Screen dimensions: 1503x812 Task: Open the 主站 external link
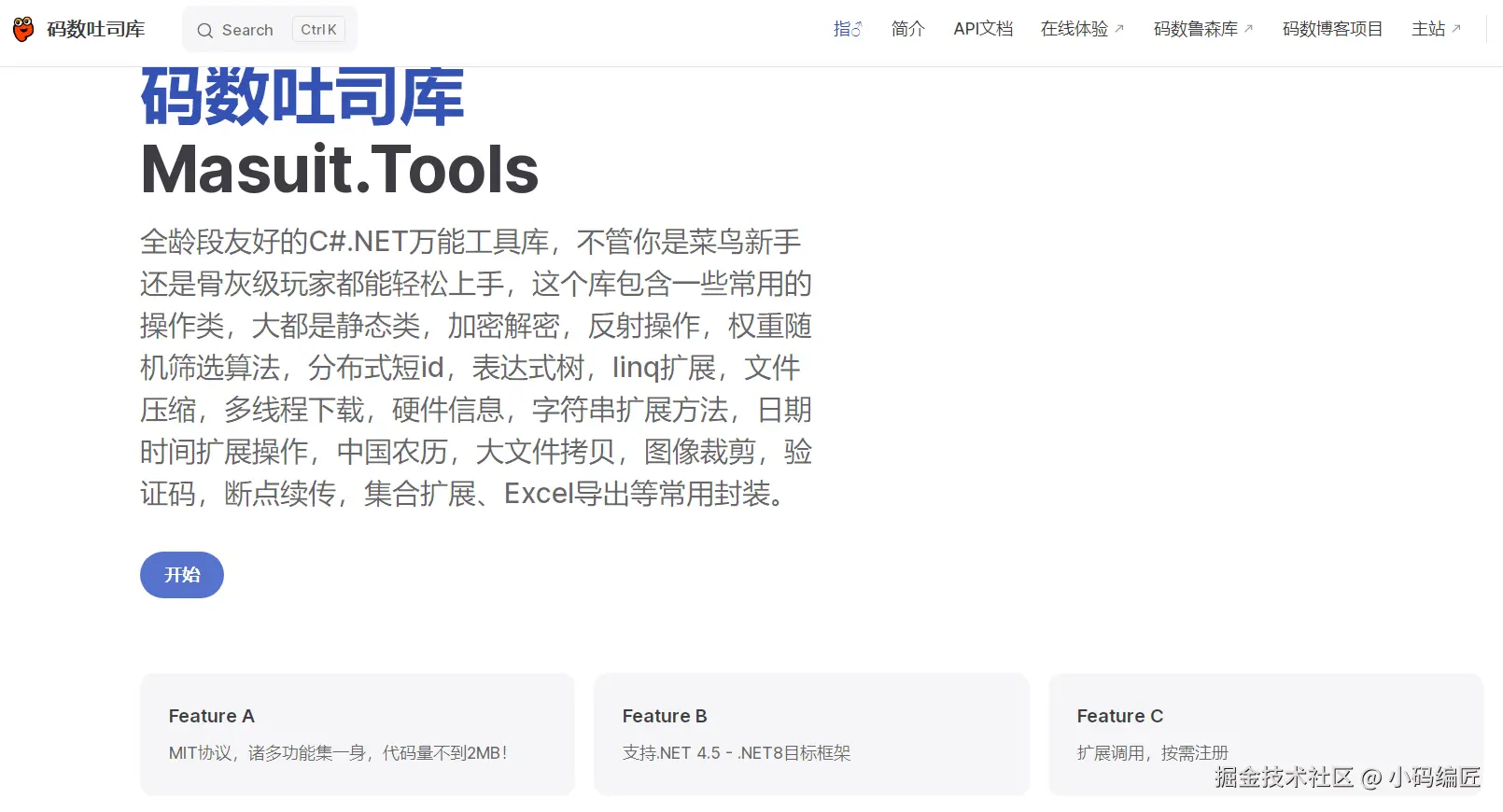pos(1437,29)
